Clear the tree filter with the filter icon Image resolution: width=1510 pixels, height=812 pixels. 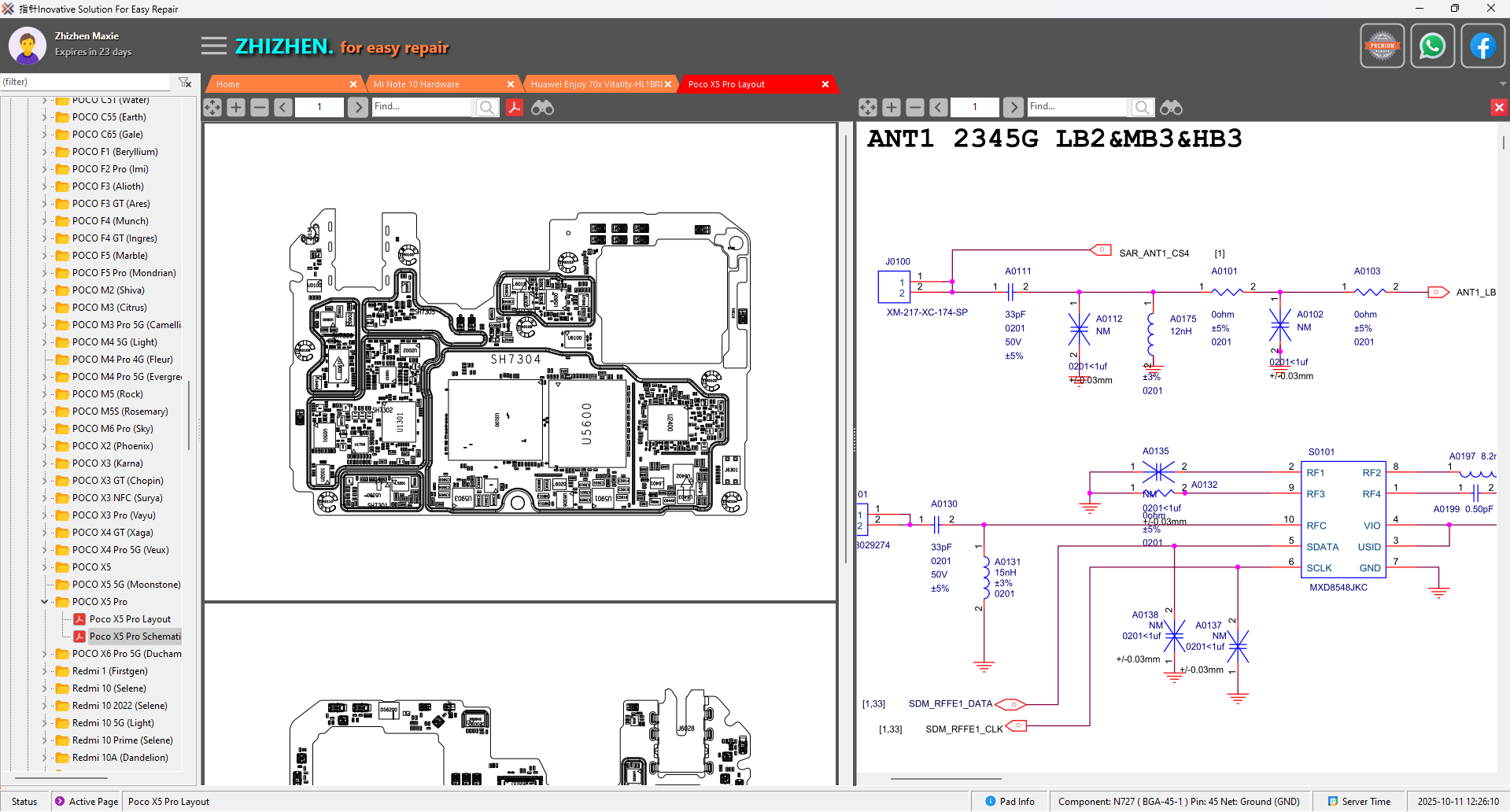coord(185,82)
